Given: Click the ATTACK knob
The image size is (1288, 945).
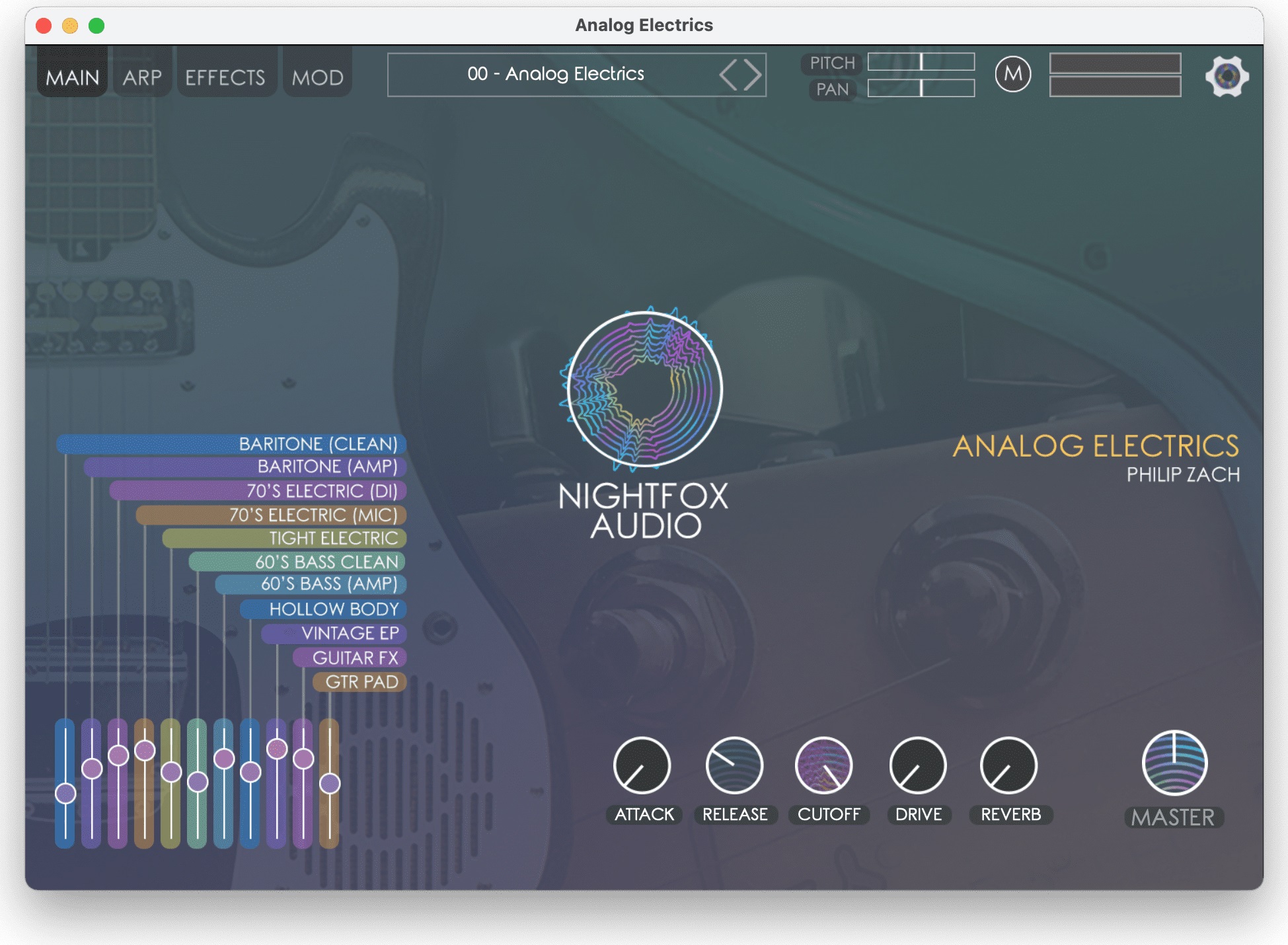Looking at the screenshot, I should coord(642,765).
